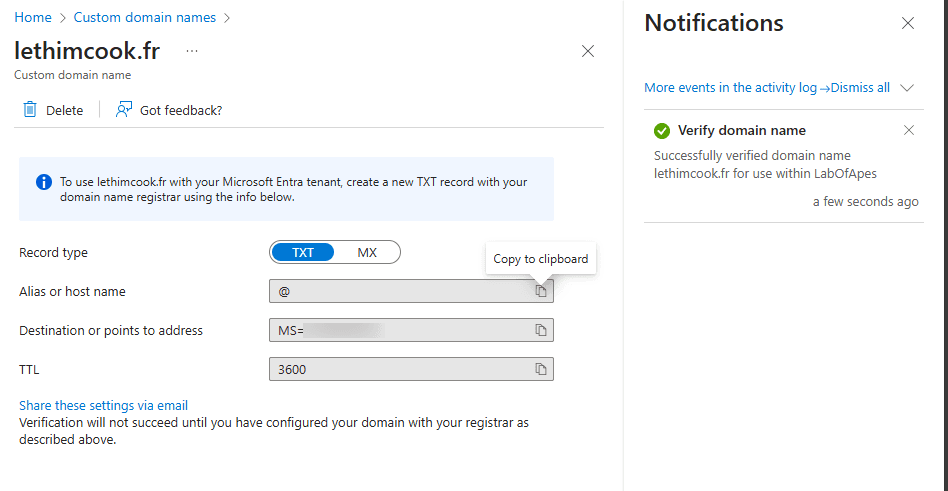Click the green success checkmark icon
Viewport: 948px width, 491px height.
[x=661, y=131]
